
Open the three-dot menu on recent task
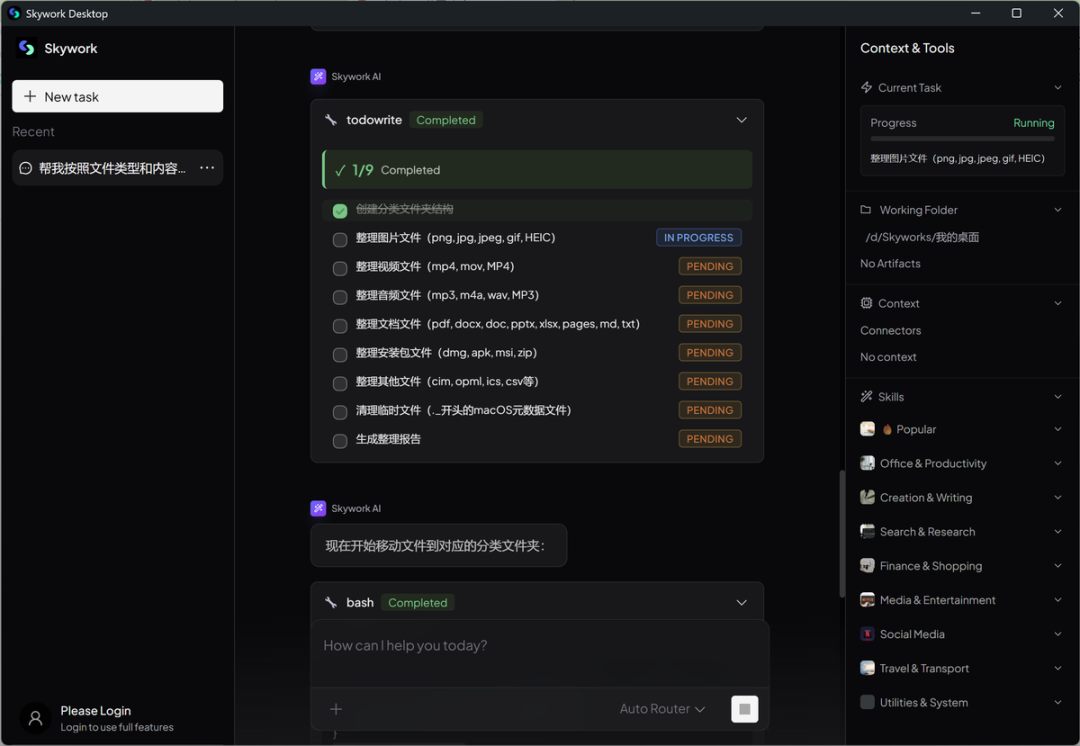tap(207, 168)
